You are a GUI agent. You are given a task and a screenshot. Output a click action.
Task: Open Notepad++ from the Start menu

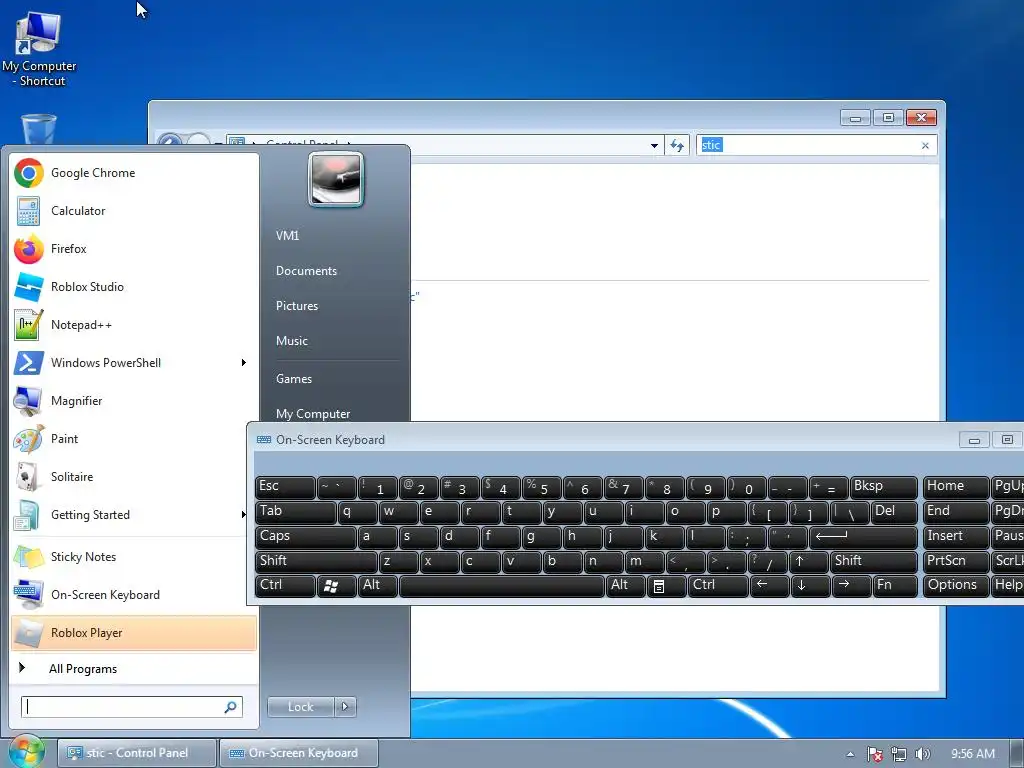point(134,325)
